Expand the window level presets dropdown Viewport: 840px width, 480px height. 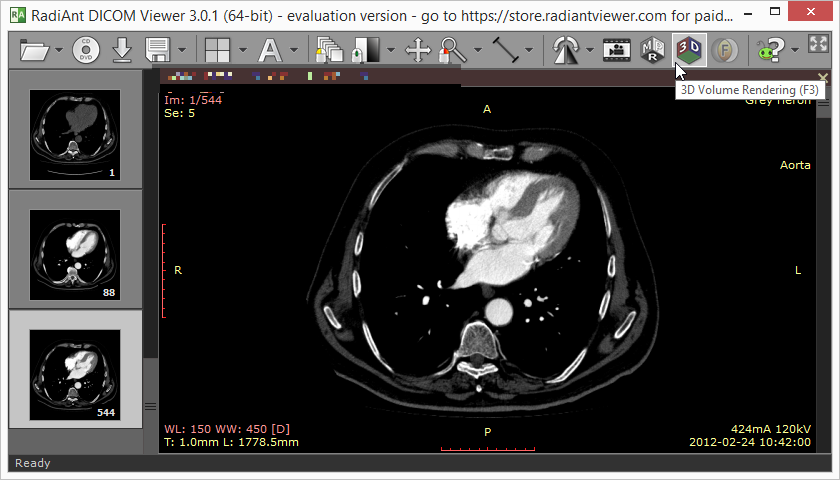tap(391, 50)
